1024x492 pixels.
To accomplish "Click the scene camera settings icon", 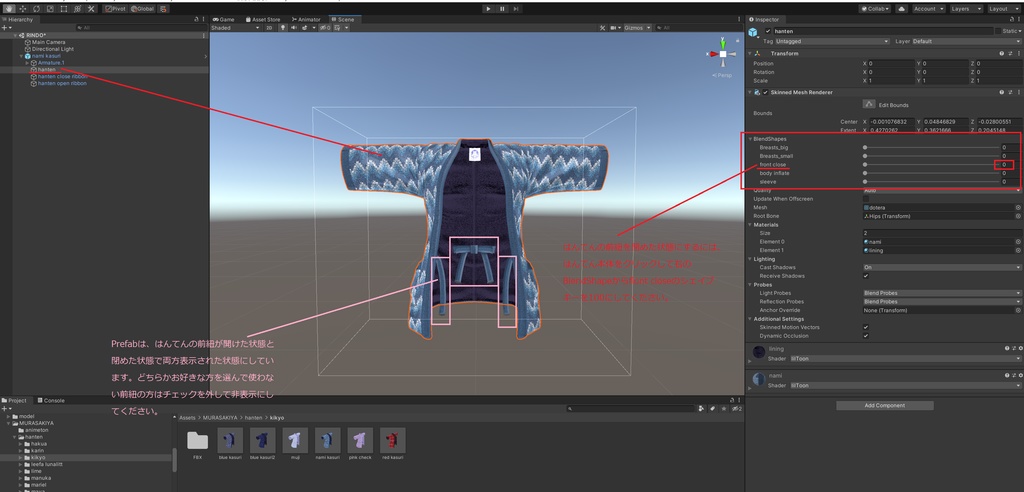I will point(615,28).
